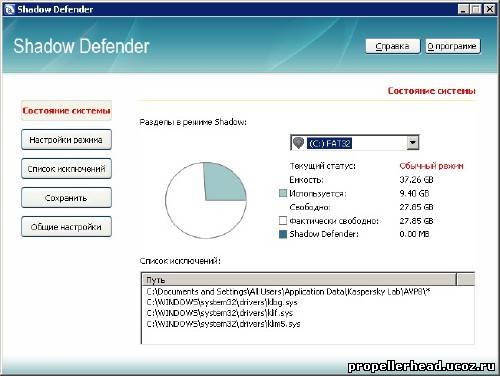Viewport: 500px width, 376px height.
Task: Select the Kaspersky Lab AVP8 exclusion path
Action: (x=289, y=292)
